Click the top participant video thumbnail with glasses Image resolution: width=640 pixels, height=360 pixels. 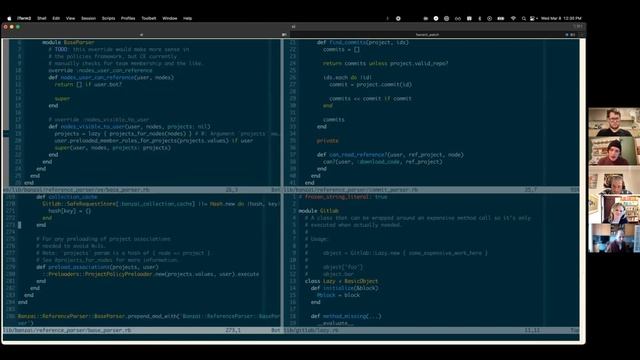[614, 122]
